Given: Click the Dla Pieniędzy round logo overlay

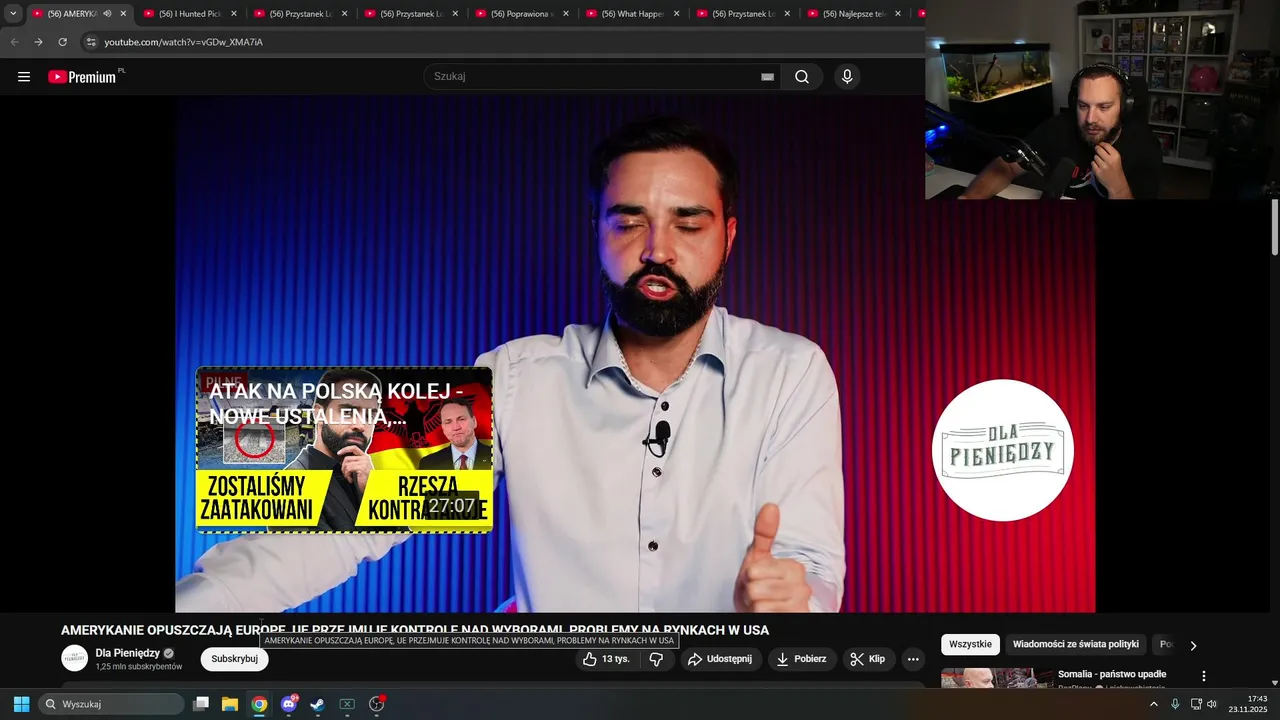Looking at the screenshot, I should click(1003, 450).
